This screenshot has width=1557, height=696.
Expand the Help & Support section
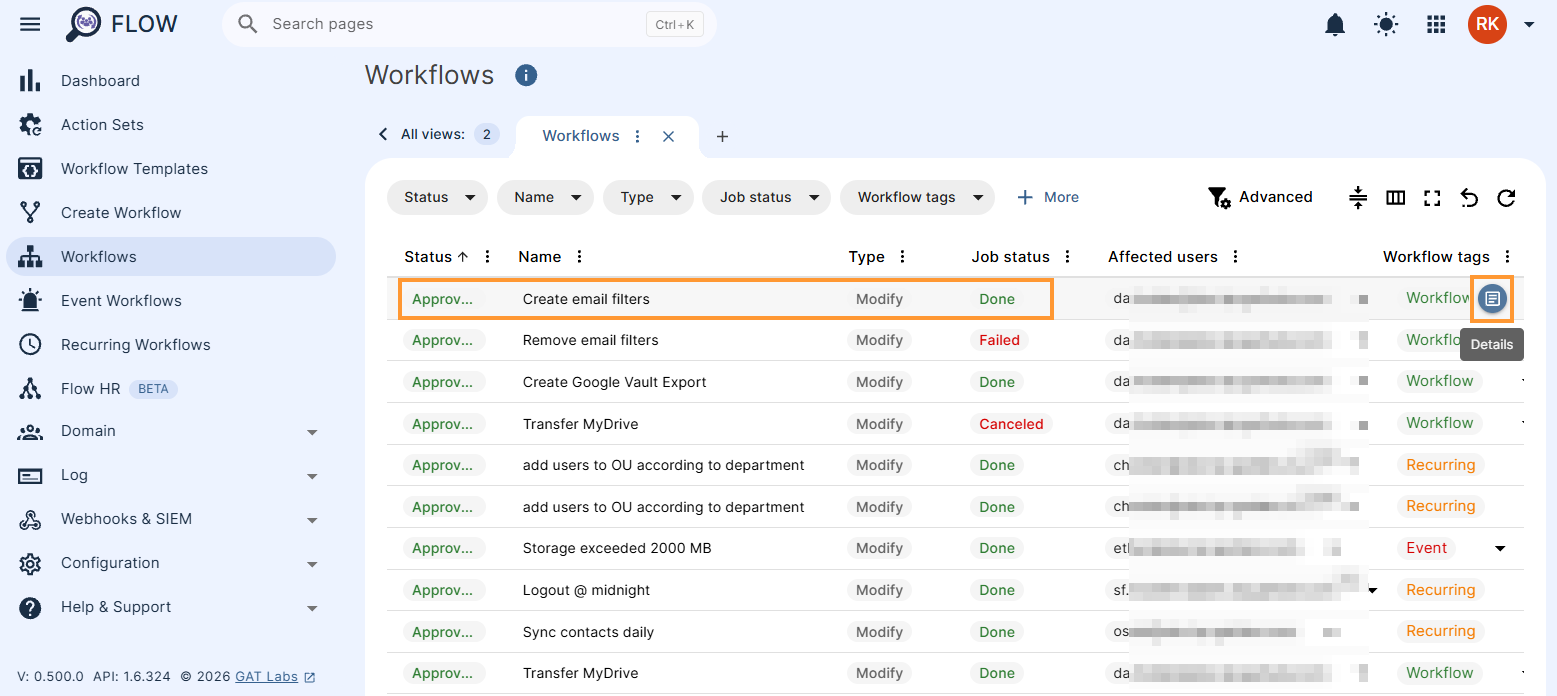point(312,608)
